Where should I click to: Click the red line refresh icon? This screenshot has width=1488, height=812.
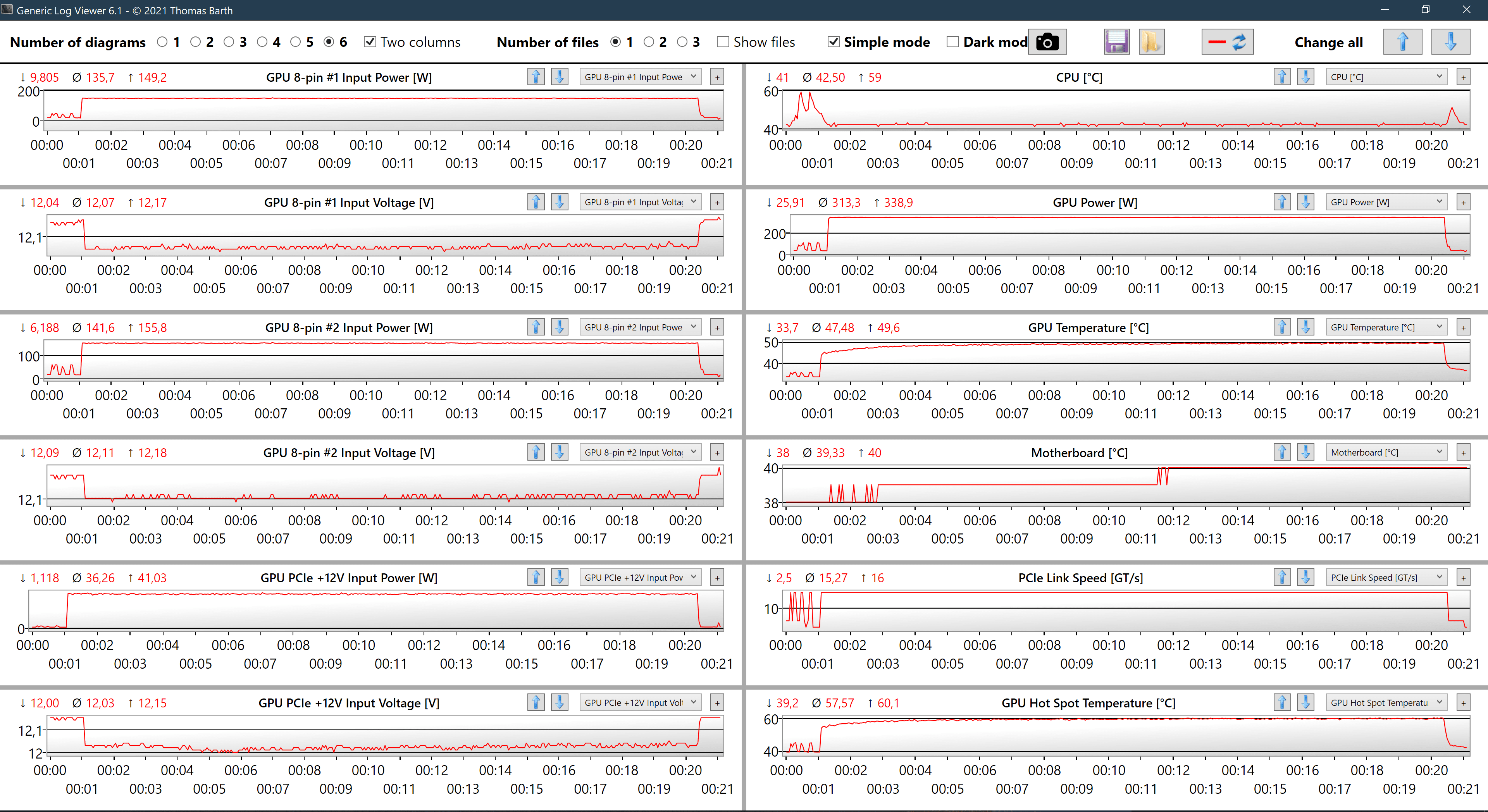click(1228, 42)
